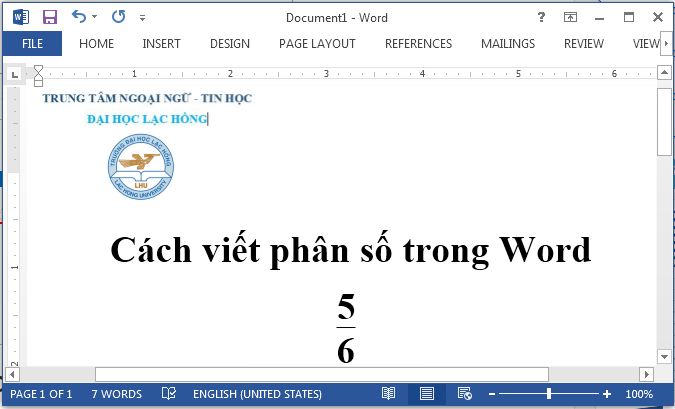Switch to the INSERT tab
This screenshot has height=409, width=675.
tap(161, 44)
